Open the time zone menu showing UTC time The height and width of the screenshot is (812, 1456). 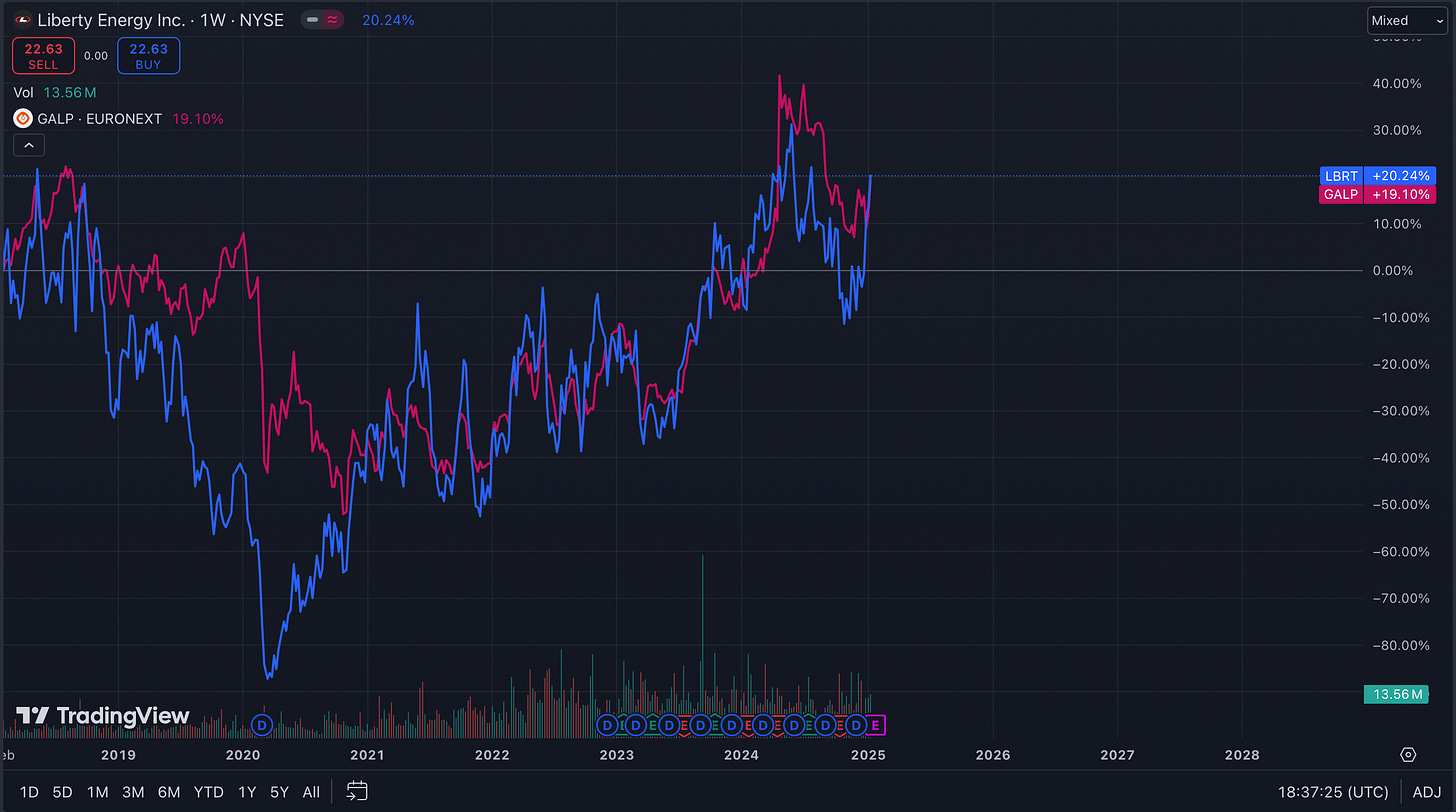point(1333,792)
